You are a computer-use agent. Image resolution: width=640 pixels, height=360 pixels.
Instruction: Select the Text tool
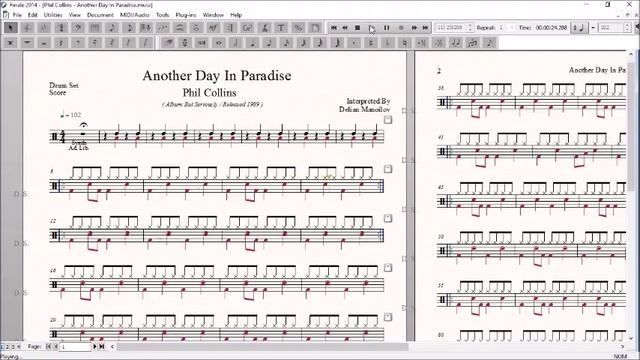[x=281, y=28]
